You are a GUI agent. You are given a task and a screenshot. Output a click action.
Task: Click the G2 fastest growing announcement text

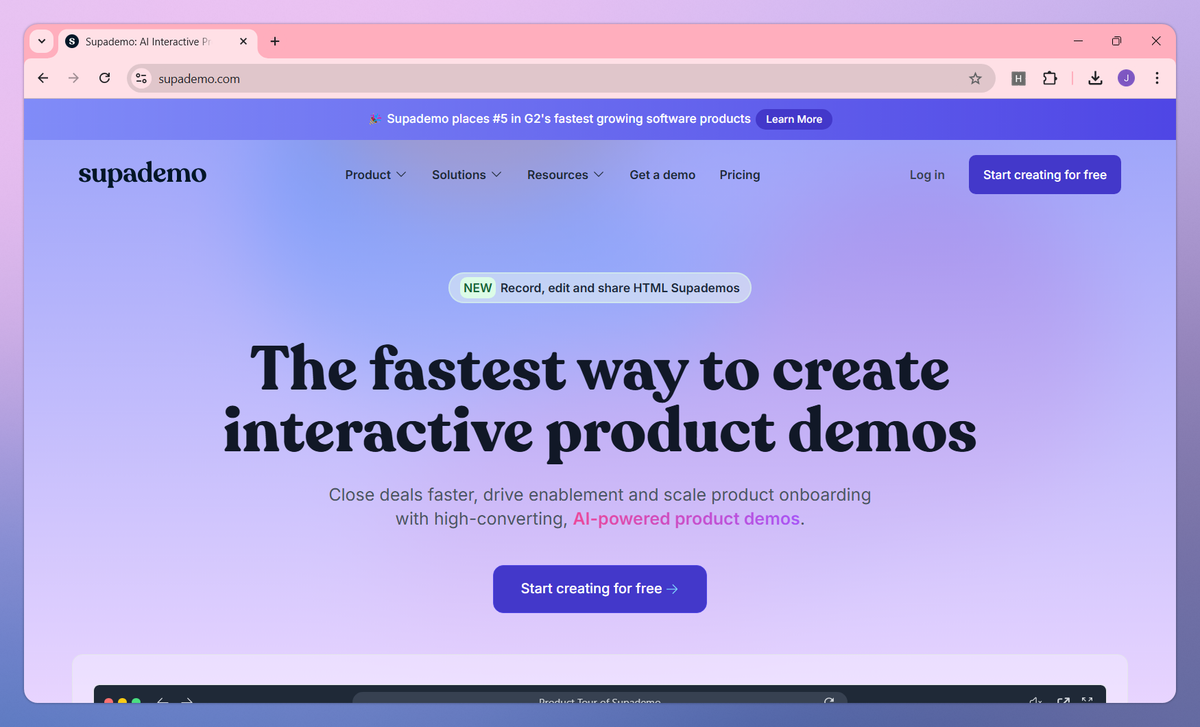pyautogui.click(x=569, y=119)
